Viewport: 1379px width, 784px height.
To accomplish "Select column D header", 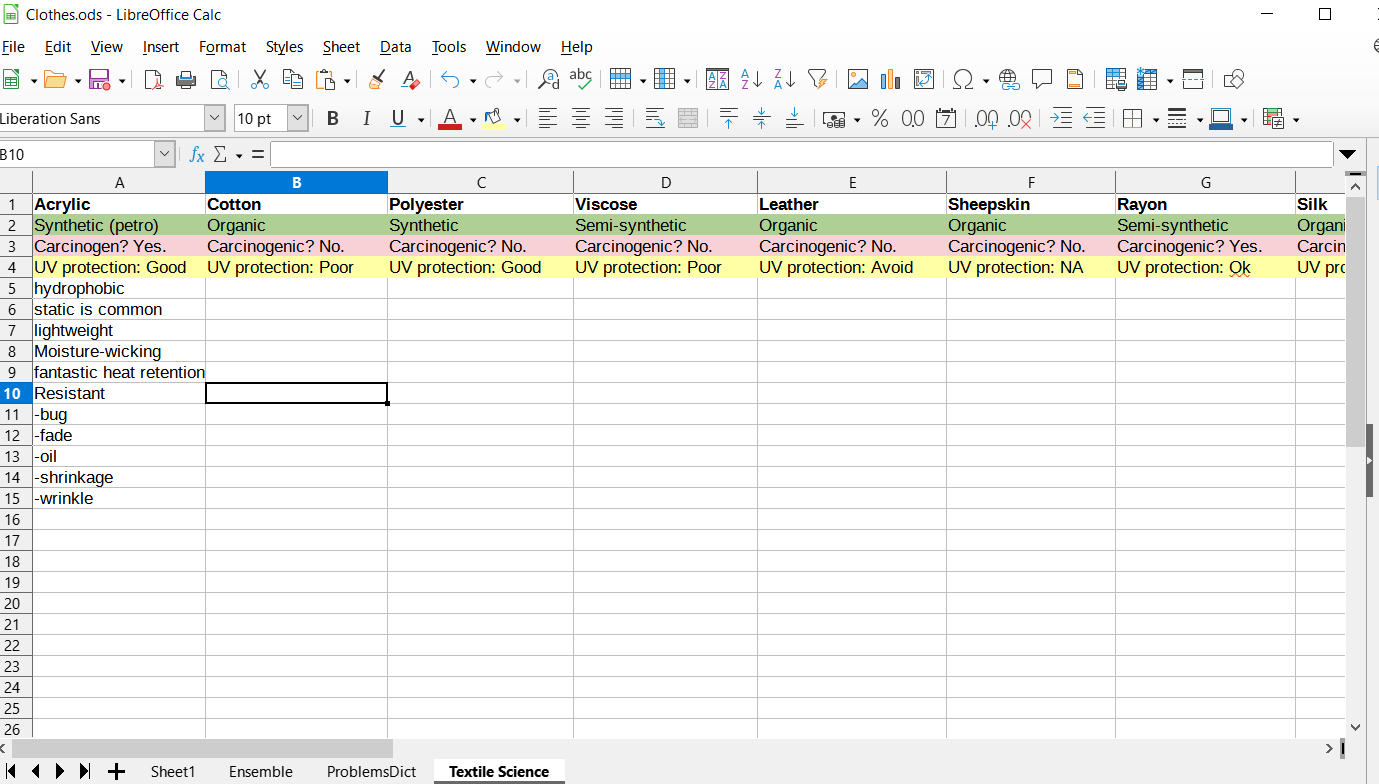I will coord(666,182).
